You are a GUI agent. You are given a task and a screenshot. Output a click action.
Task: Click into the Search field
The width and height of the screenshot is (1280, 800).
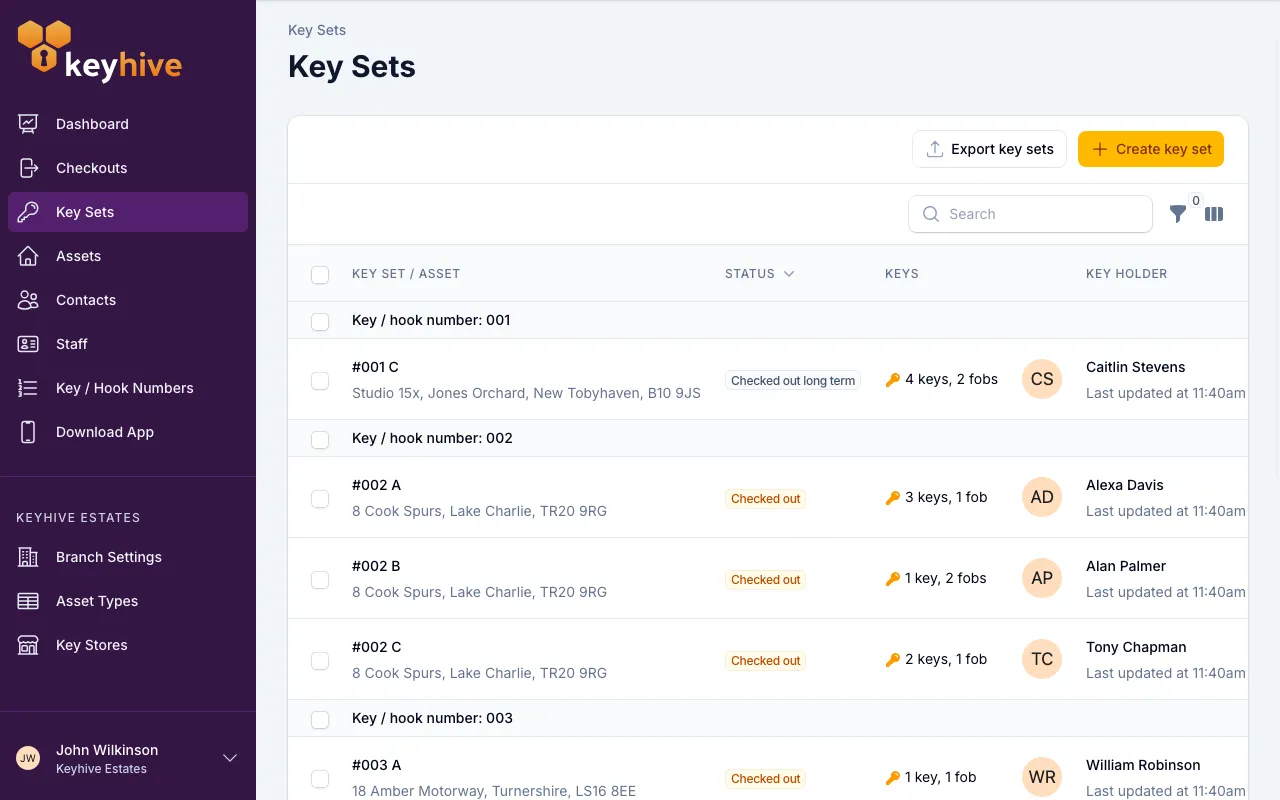coord(1030,214)
